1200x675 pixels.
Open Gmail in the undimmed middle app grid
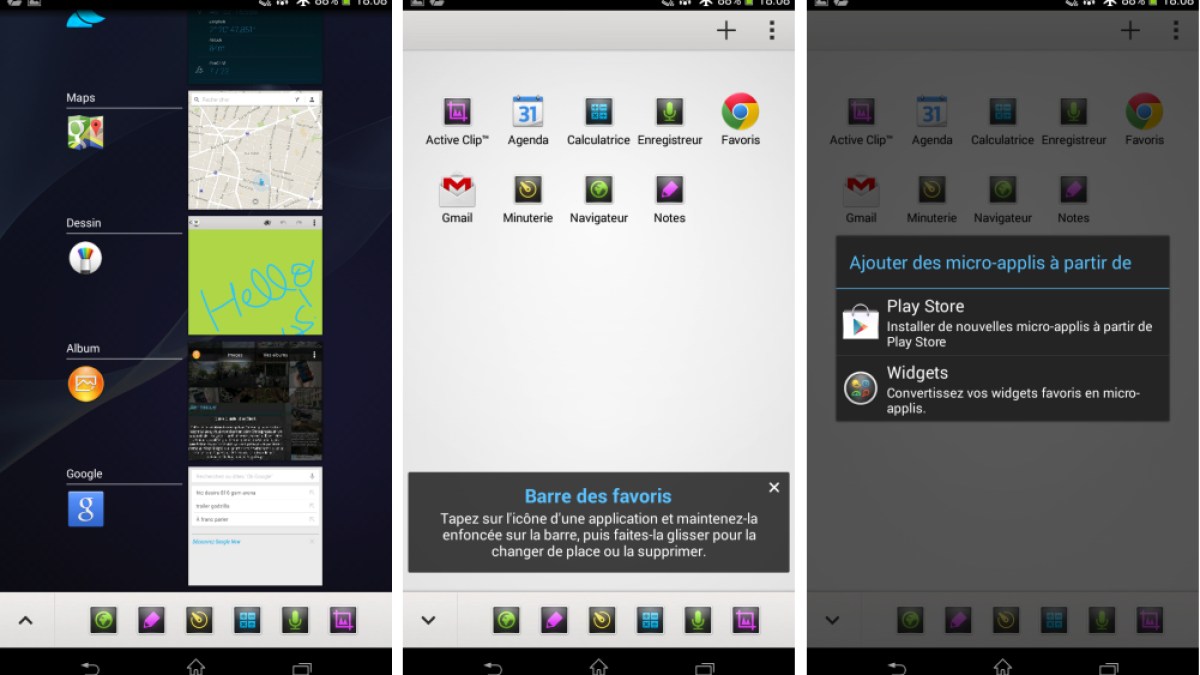pyautogui.click(x=457, y=190)
